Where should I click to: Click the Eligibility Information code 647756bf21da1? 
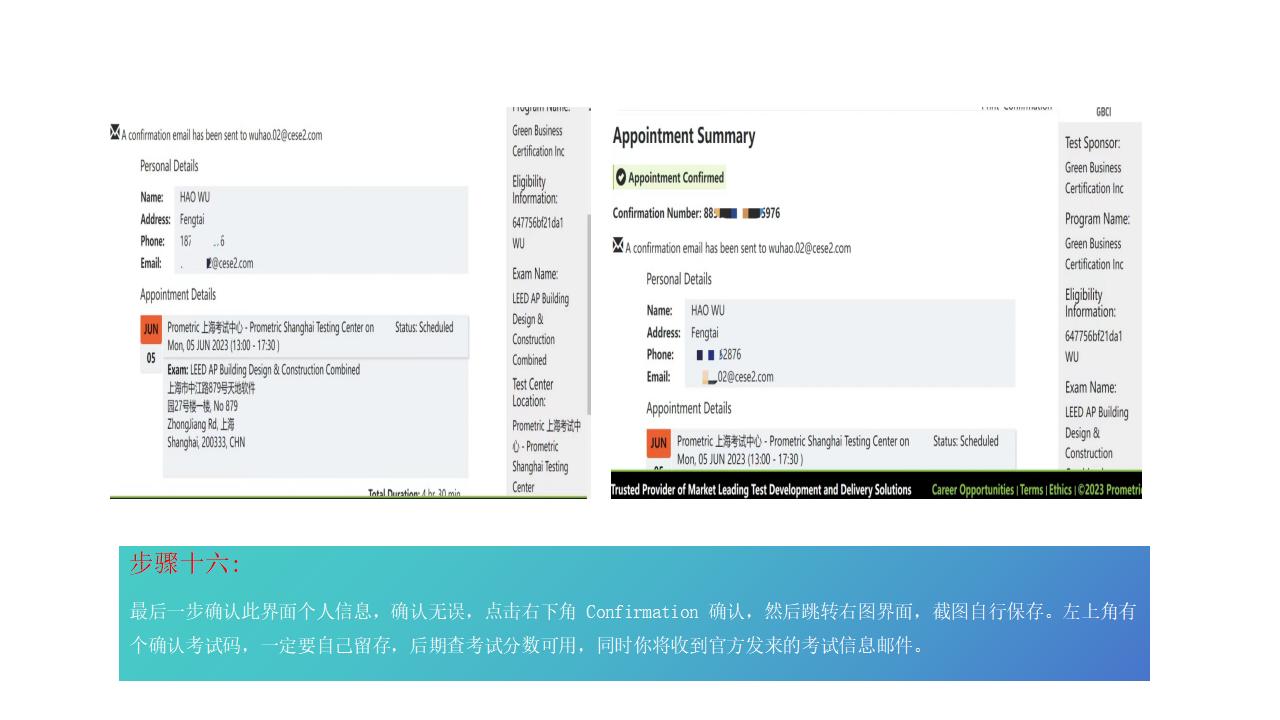point(1093,335)
